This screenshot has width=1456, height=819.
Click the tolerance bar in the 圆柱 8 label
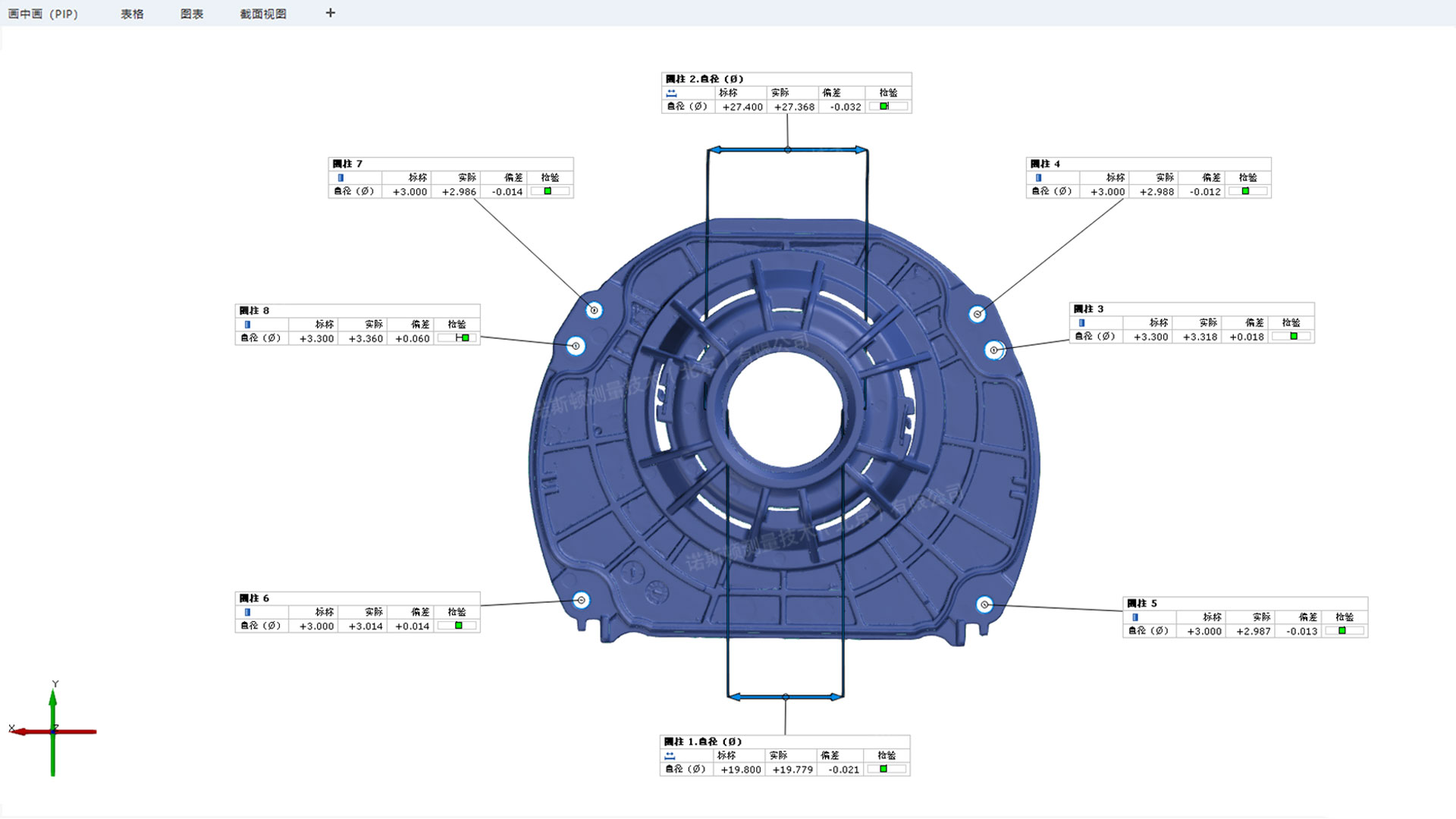coord(457,338)
